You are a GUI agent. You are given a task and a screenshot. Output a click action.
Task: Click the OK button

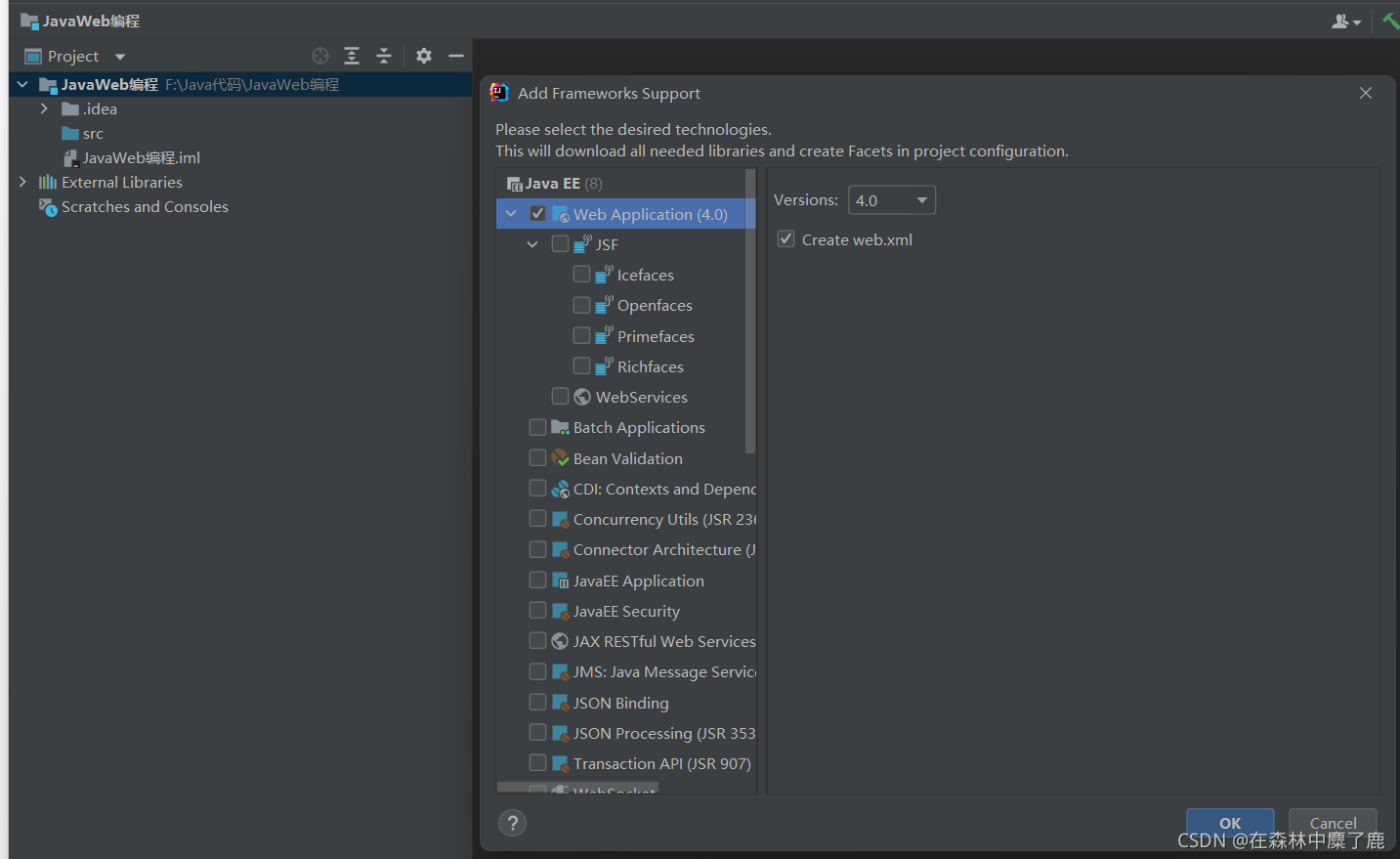(x=1230, y=823)
